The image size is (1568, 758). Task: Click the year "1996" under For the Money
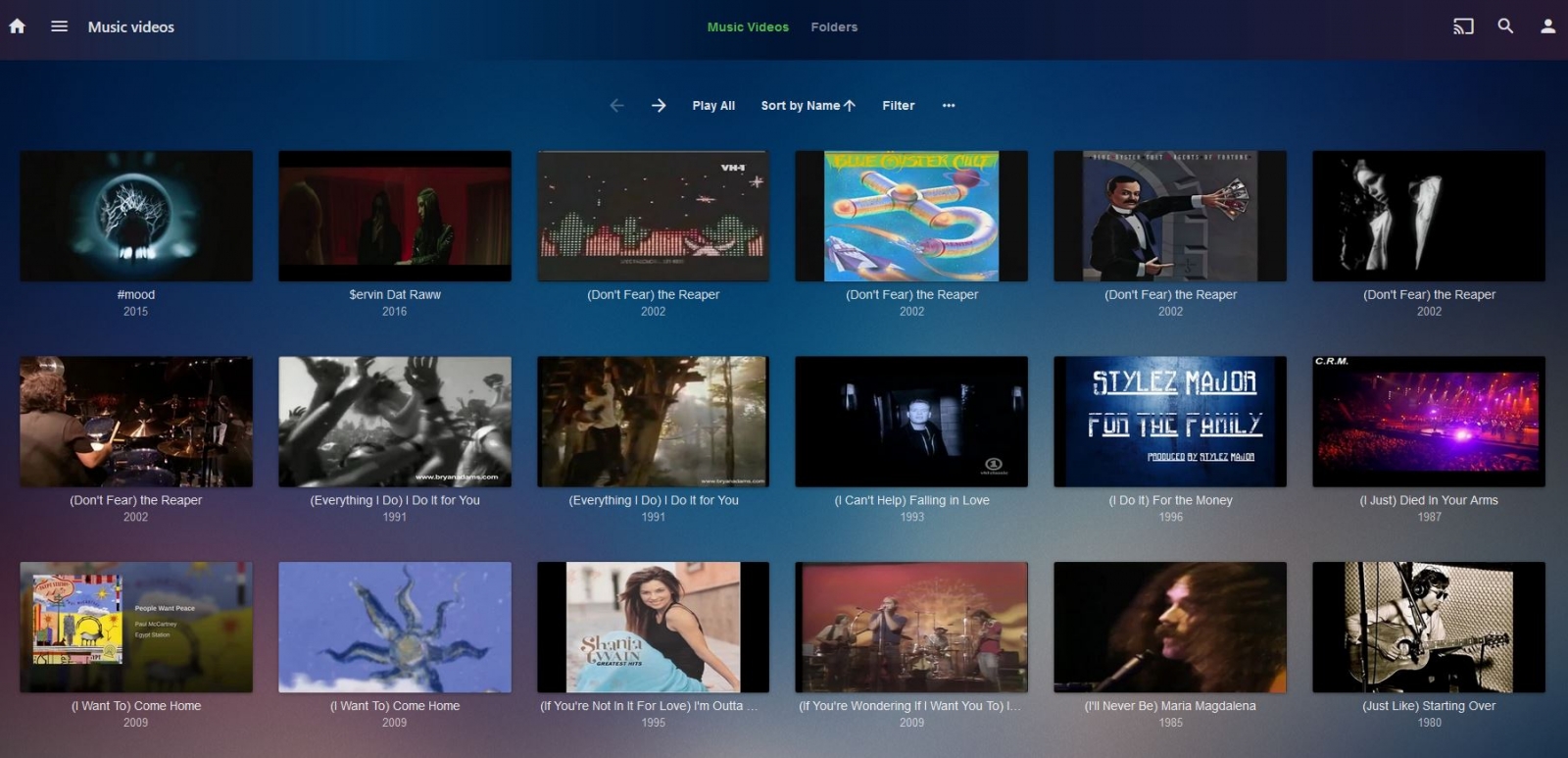coord(1170,517)
